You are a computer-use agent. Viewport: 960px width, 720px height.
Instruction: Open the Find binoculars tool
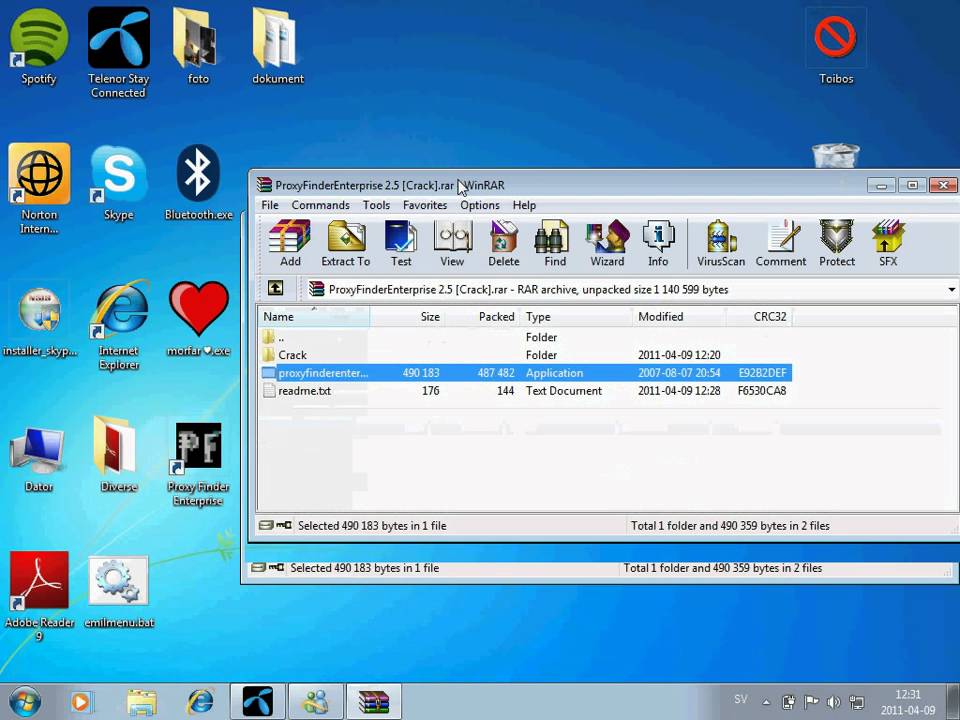[x=555, y=244]
